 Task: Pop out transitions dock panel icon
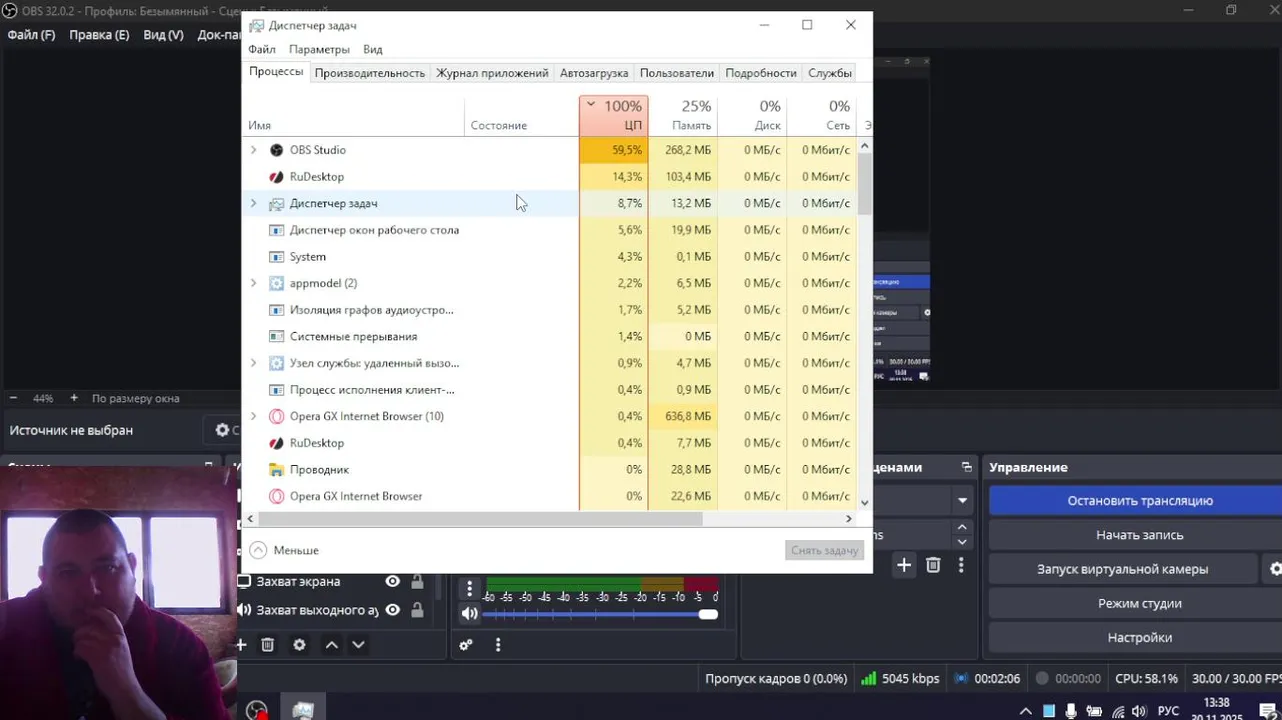(966, 467)
